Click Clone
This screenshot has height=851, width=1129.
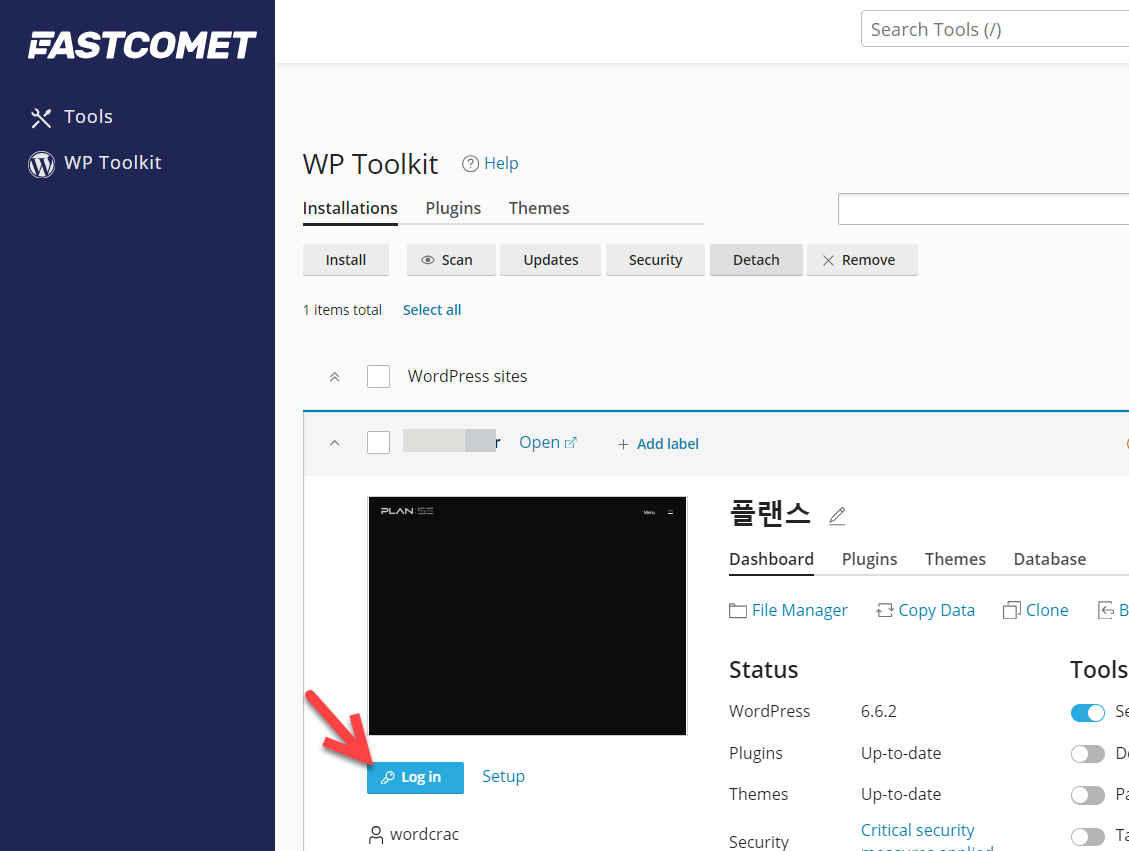coord(1047,611)
